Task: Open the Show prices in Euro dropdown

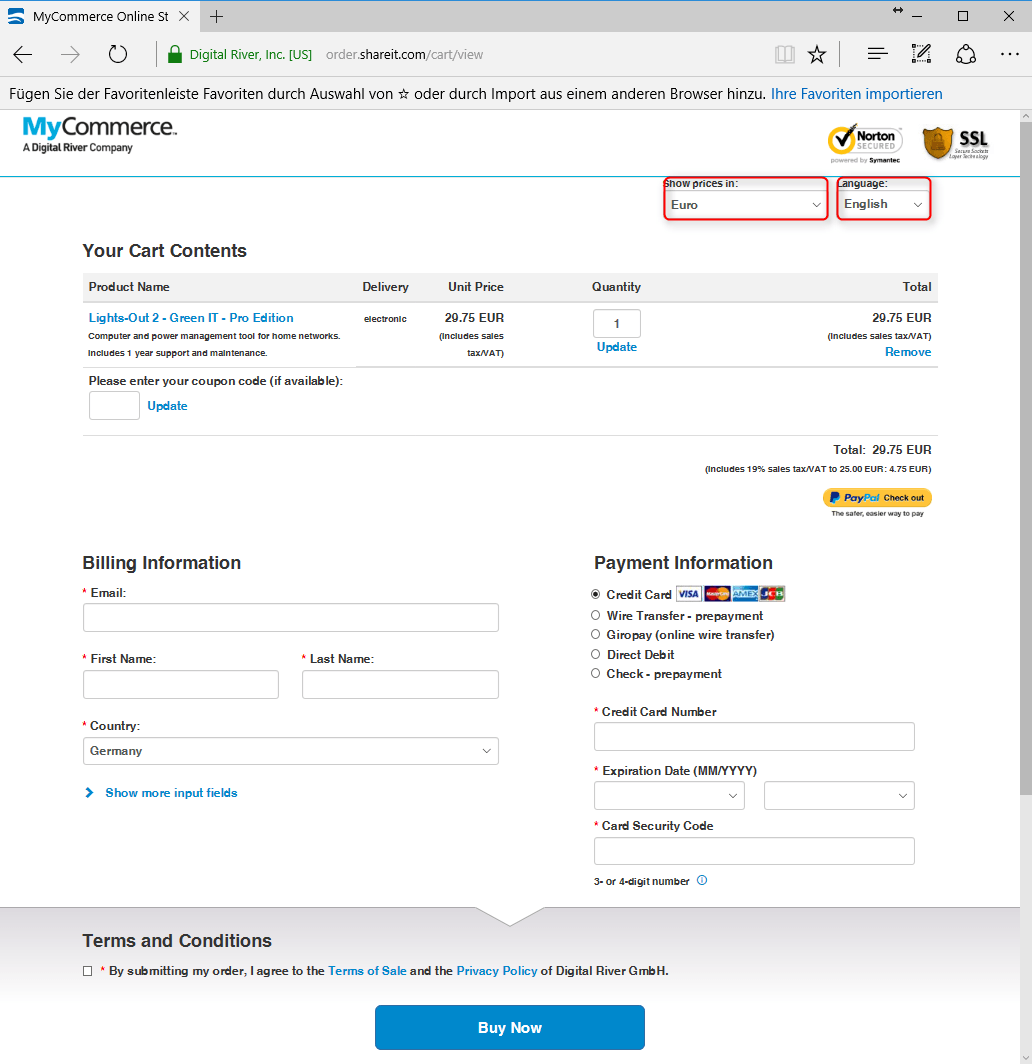Action: pyautogui.click(x=746, y=204)
